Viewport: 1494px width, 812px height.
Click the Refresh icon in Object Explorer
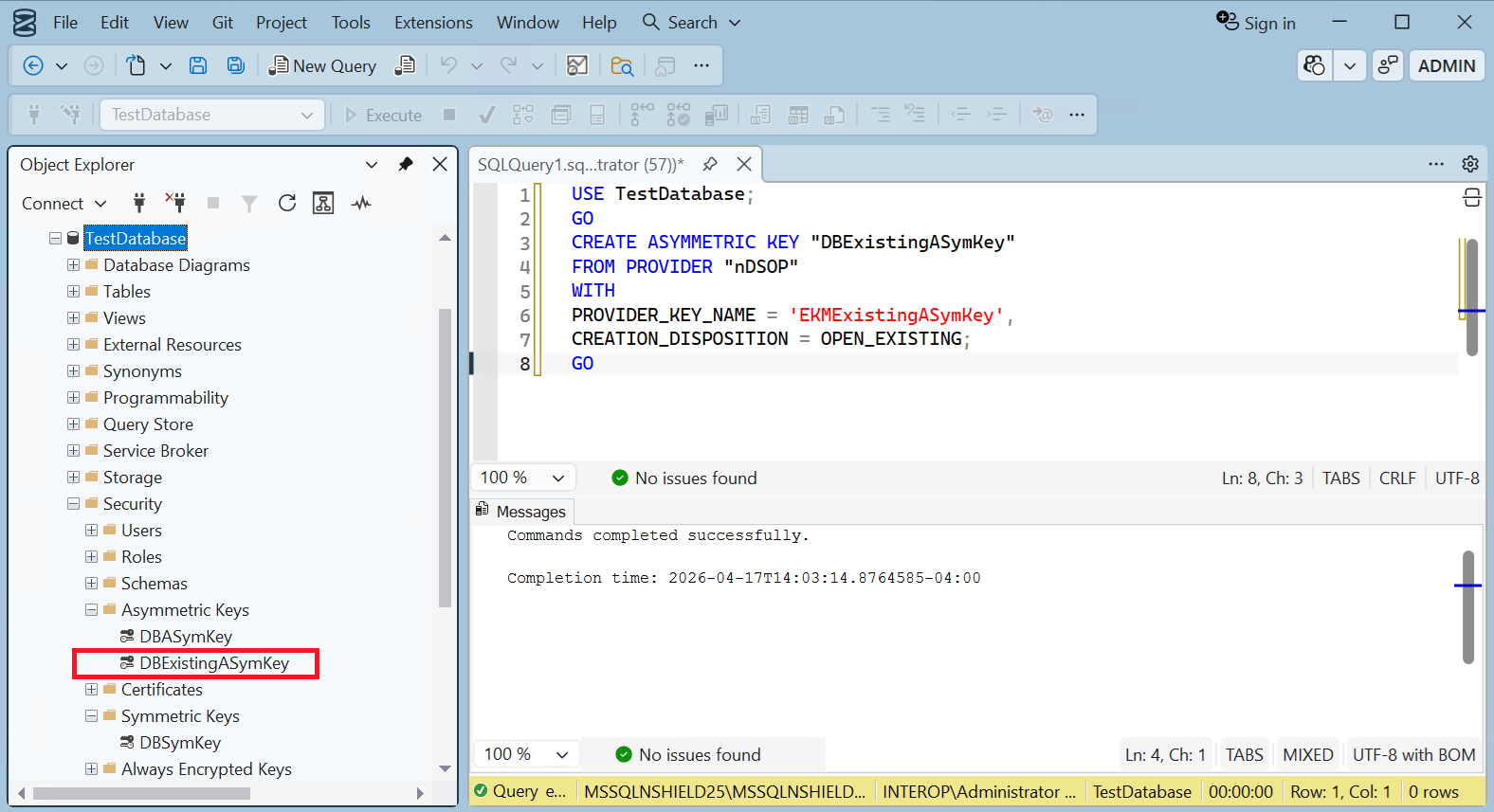click(287, 203)
